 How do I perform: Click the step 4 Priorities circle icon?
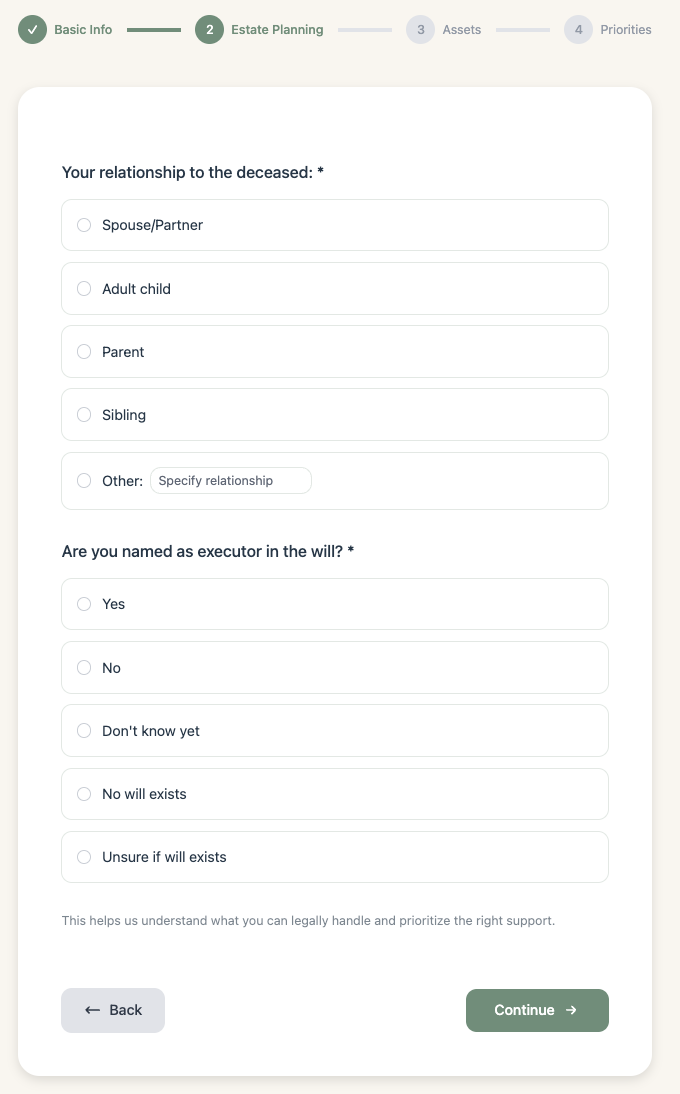click(578, 29)
